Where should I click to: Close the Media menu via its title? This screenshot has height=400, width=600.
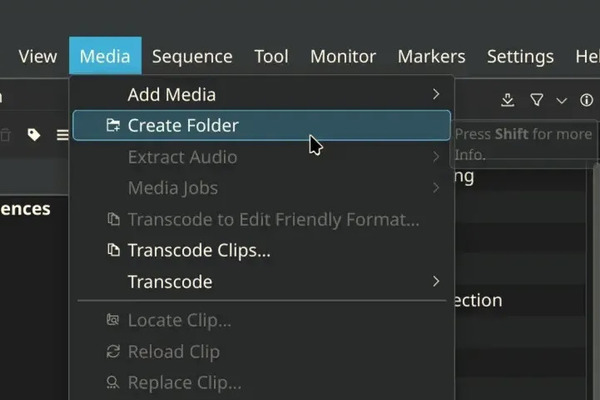[105, 56]
